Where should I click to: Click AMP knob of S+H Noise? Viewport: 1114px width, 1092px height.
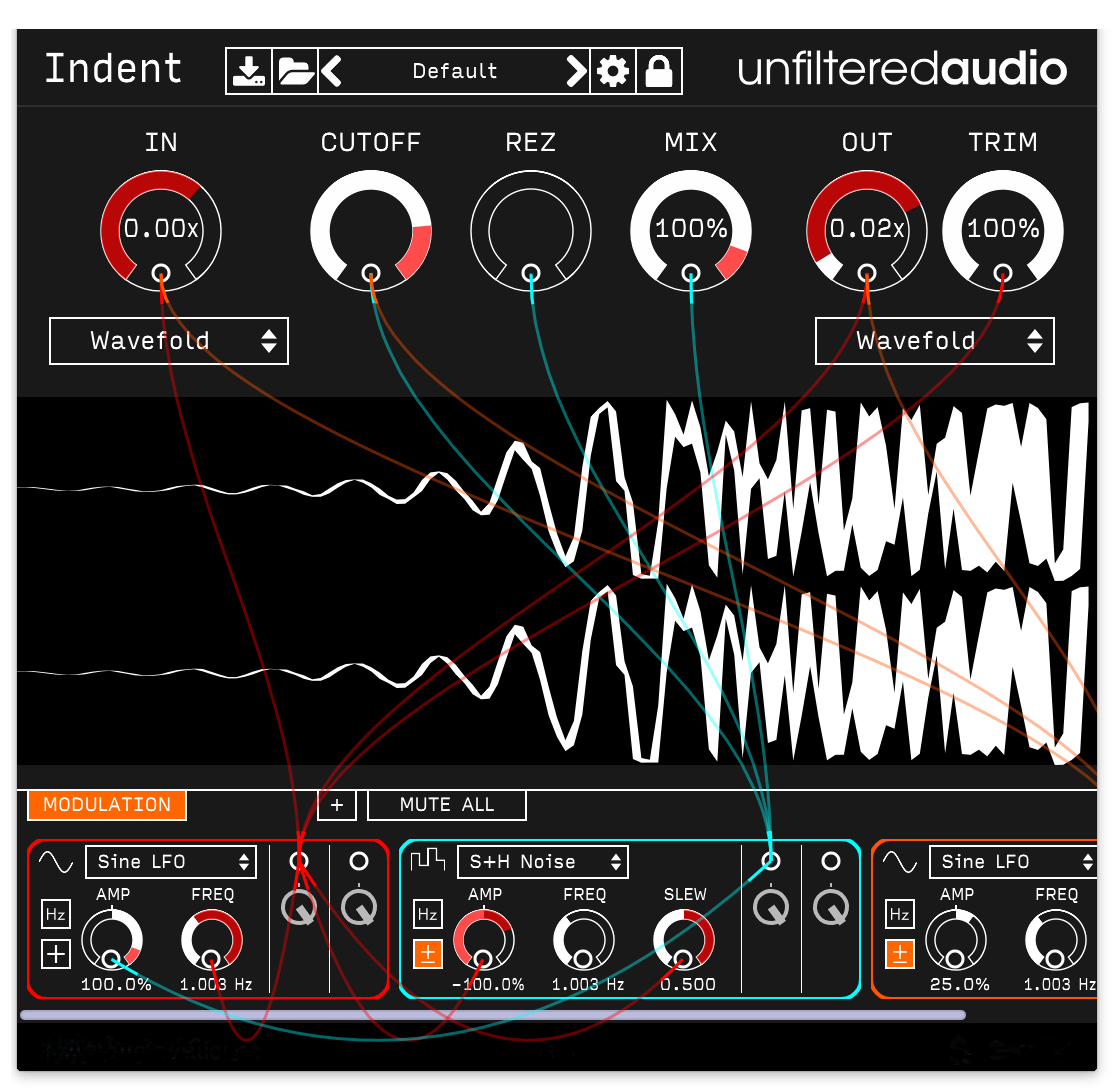[x=484, y=940]
